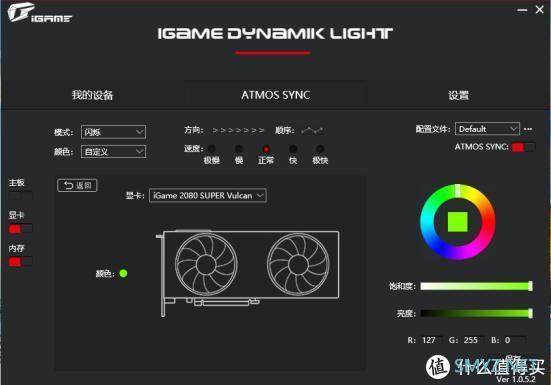
Task: Toggle the 内存 switch in sidebar
Action: coord(20,262)
